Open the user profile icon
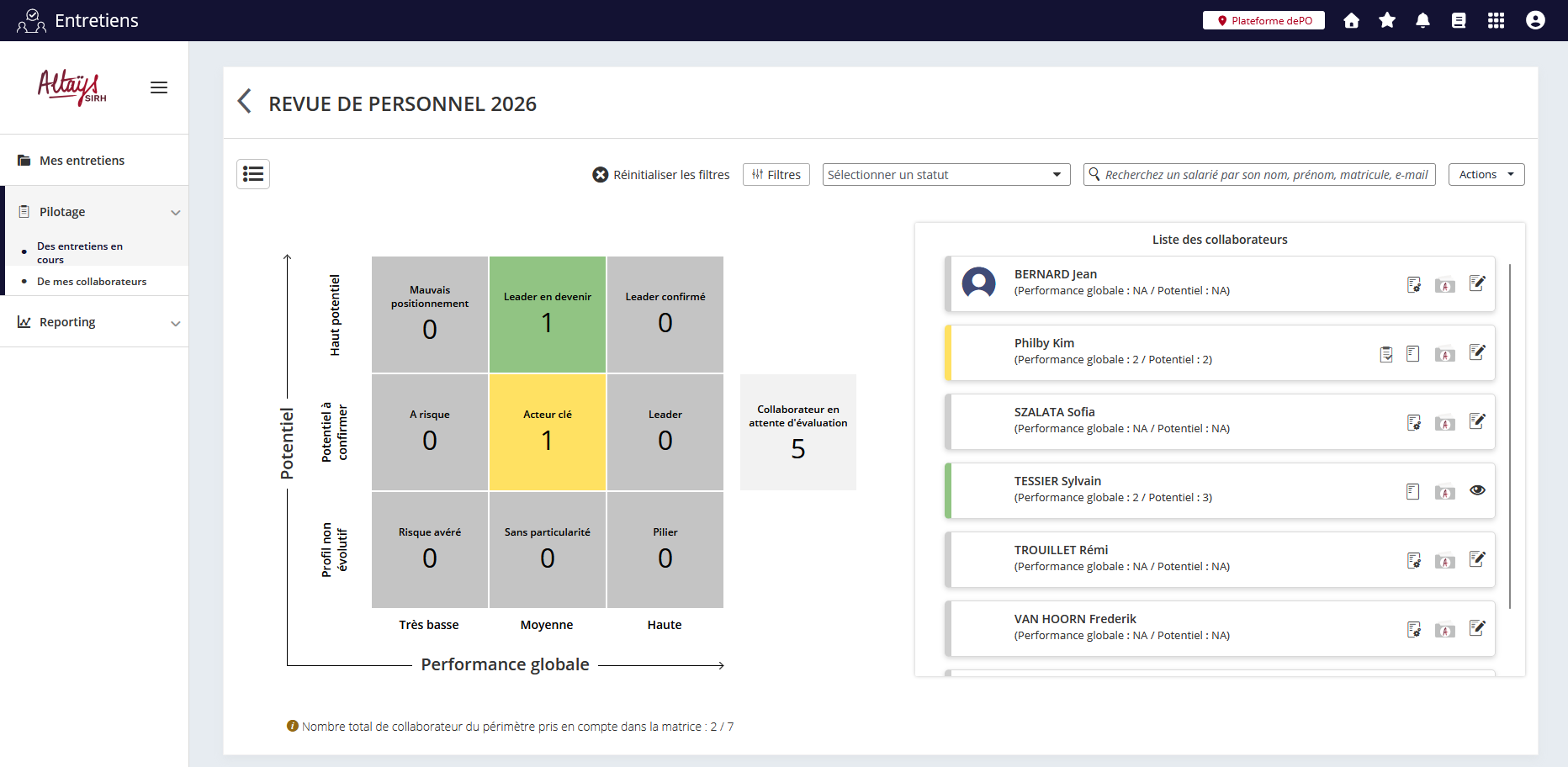 (x=1535, y=20)
